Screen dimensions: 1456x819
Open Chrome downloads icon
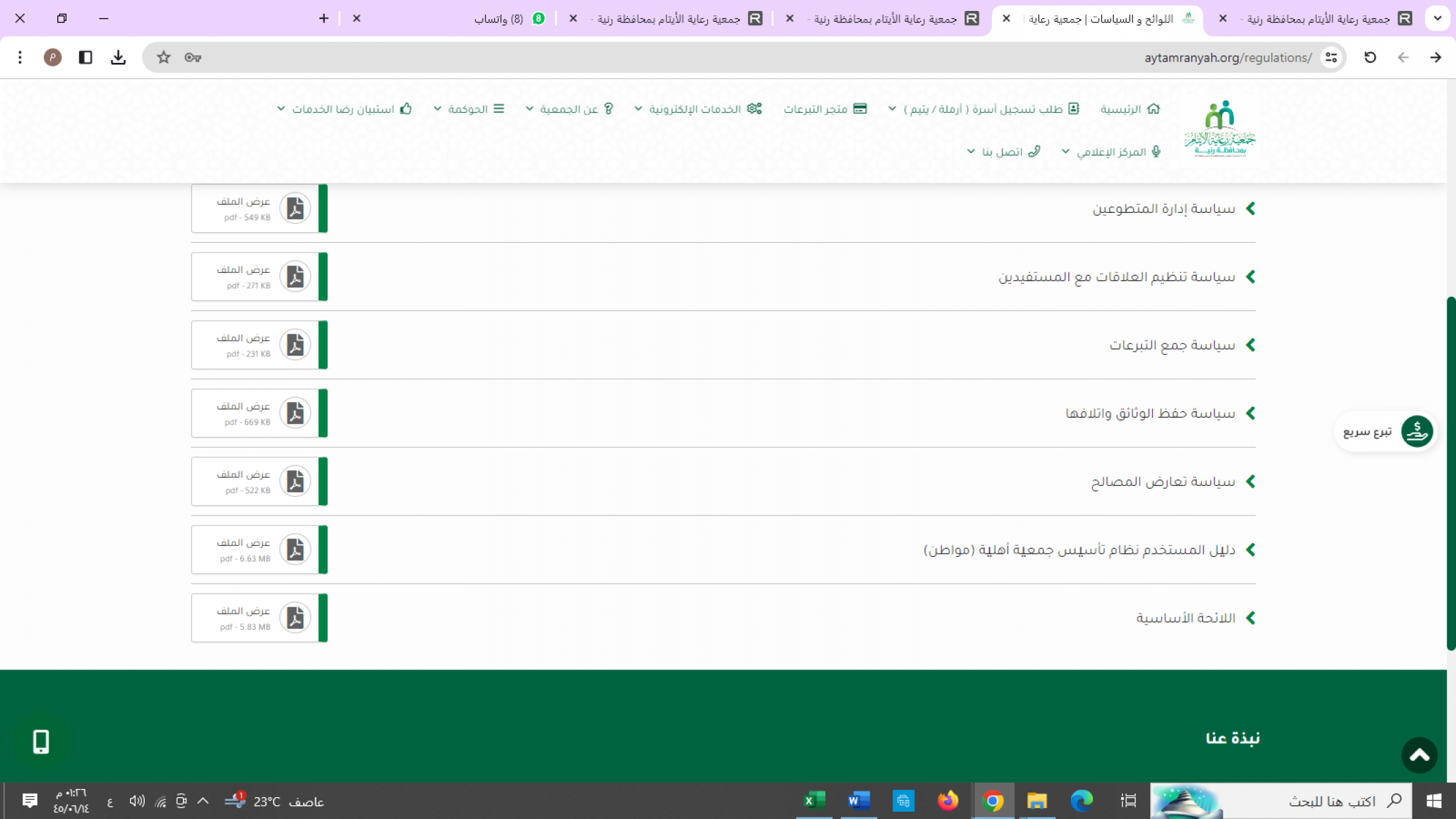[x=118, y=57]
